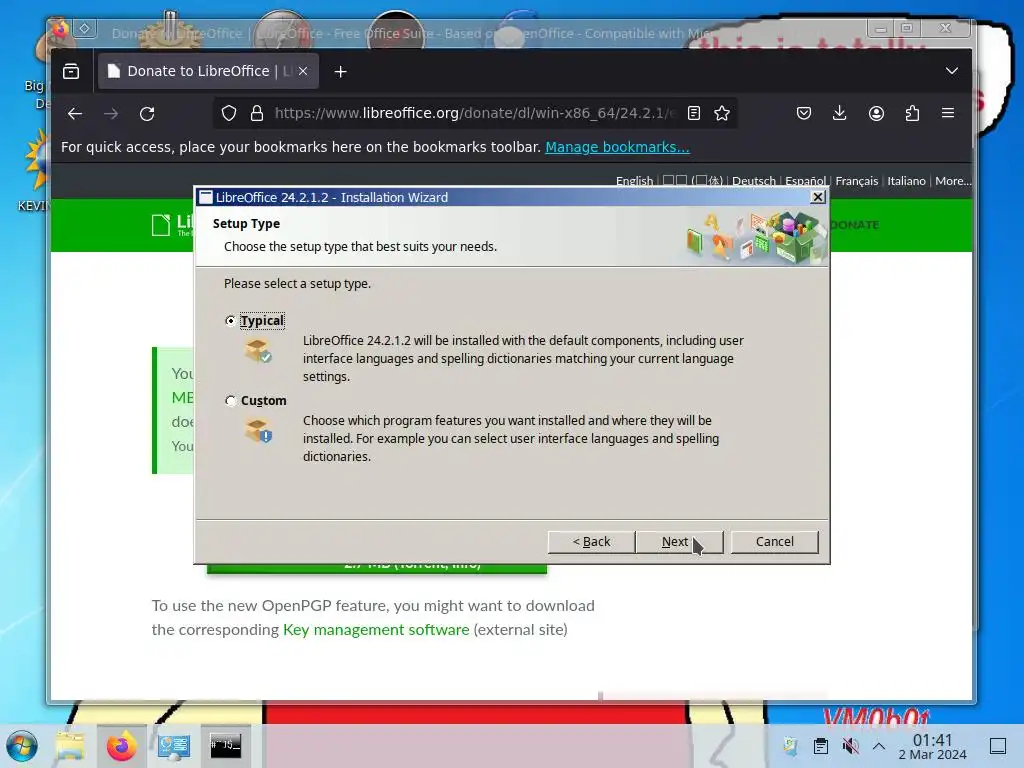Select the Typical setup radio button

tap(230, 321)
